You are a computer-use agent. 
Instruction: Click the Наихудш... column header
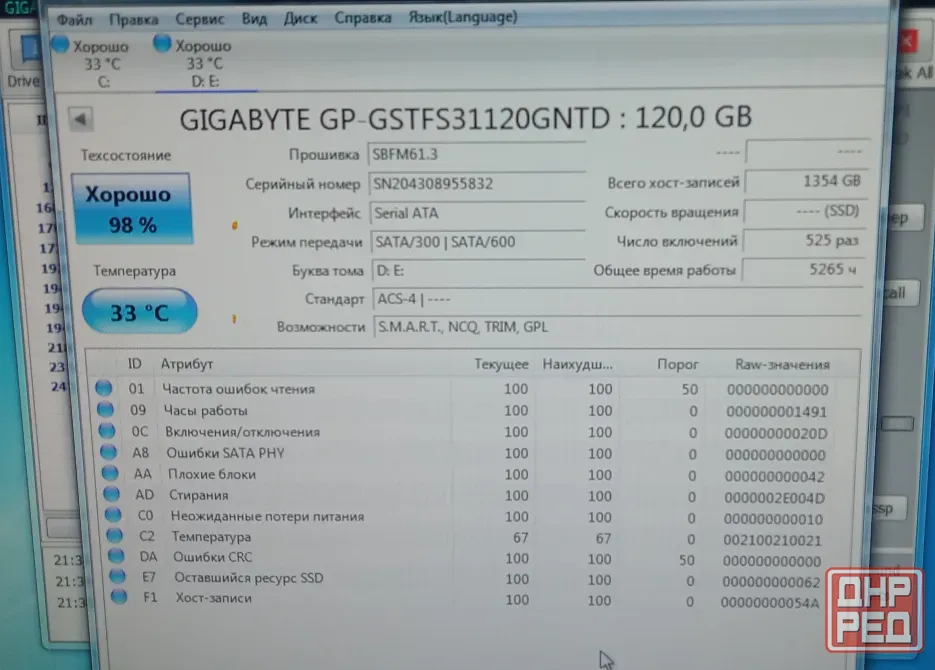[x=577, y=364]
